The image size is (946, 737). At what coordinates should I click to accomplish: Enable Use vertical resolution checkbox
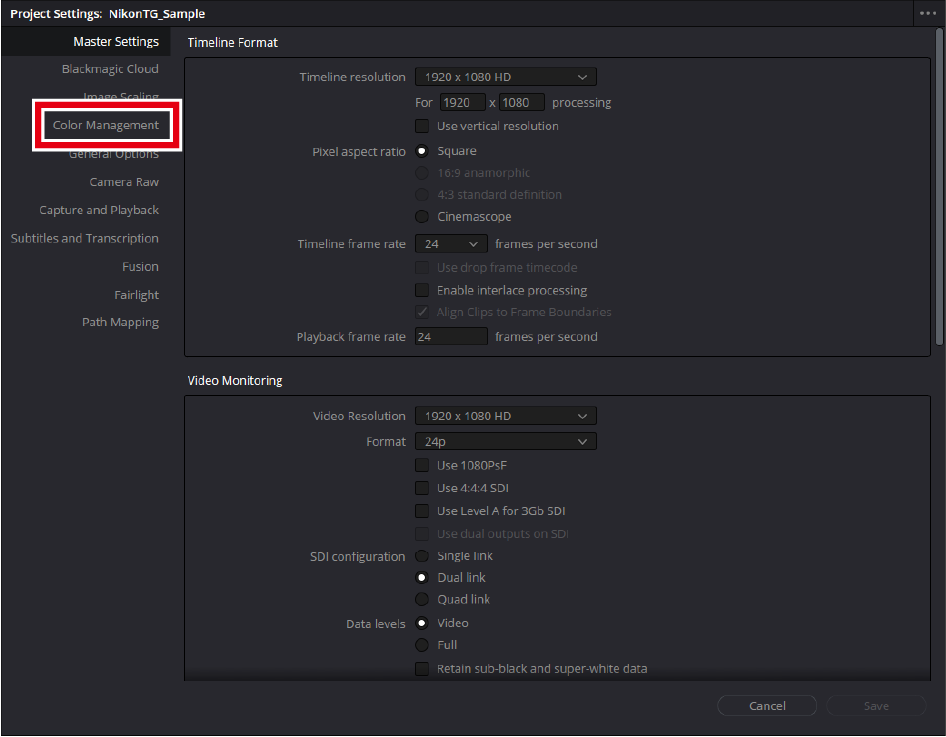click(x=422, y=127)
